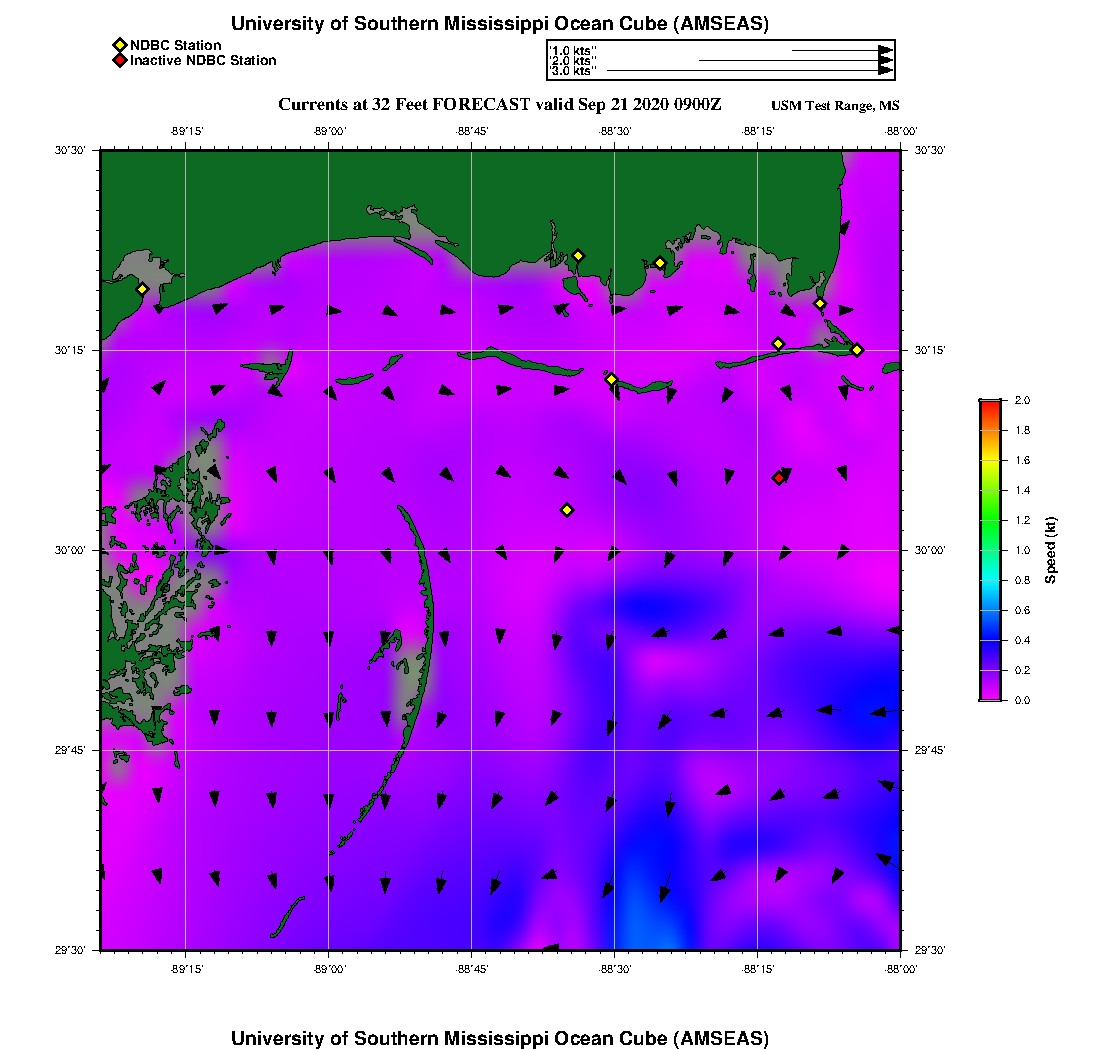Click the easternmost yellow station at 30°15'
Screen dimensions: 1100x1050
pyautogui.click(x=857, y=350)
